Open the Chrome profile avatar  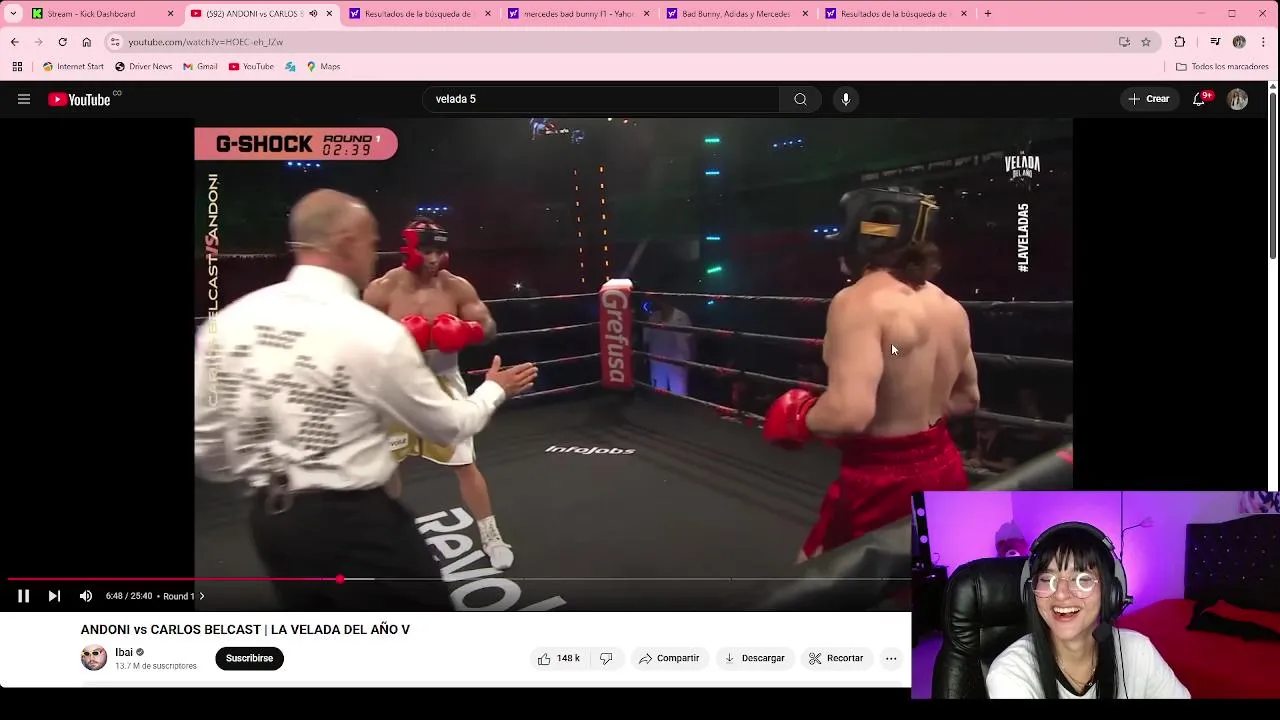click(1239, 42)
